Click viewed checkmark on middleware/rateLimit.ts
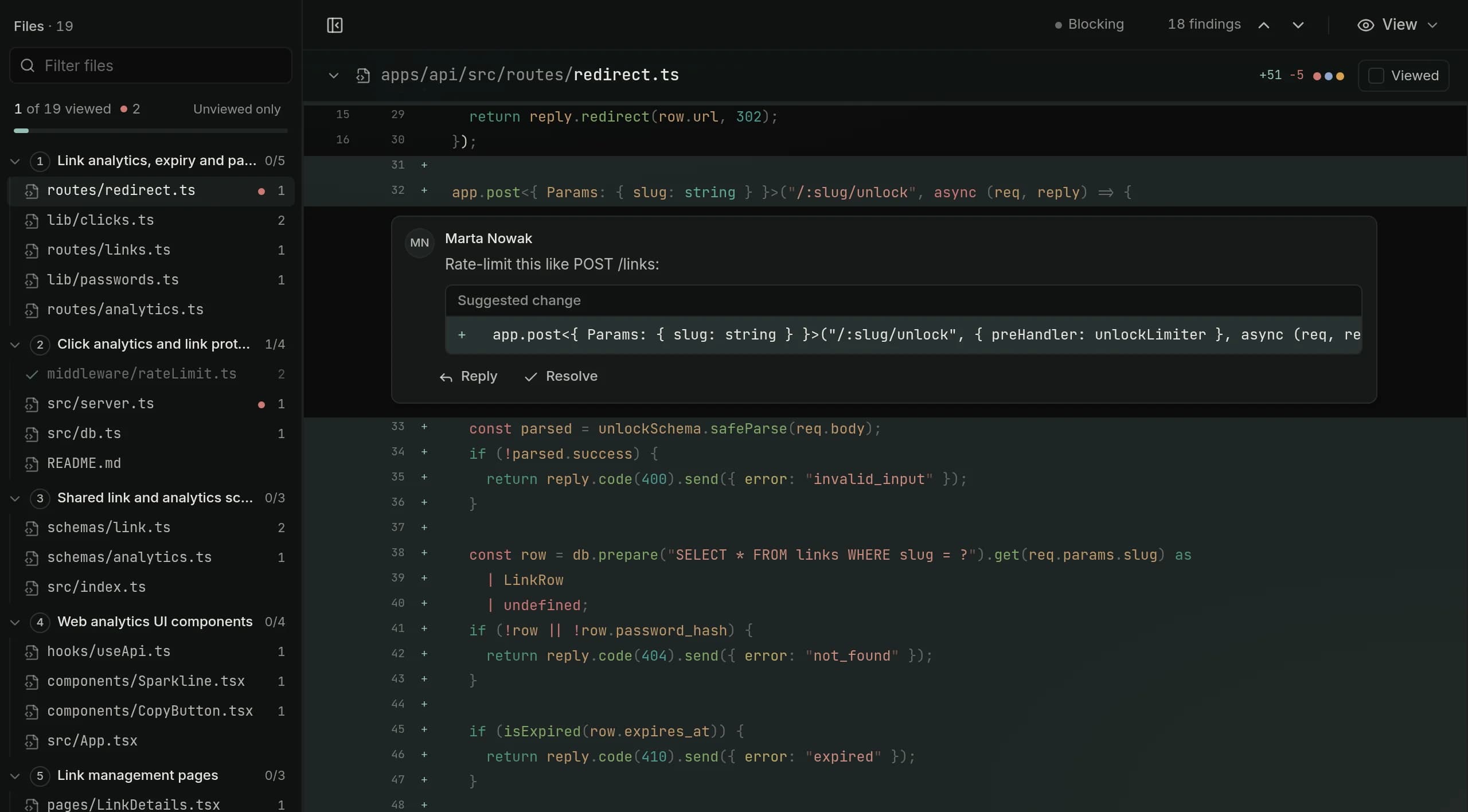Screen dimensions: 1468x812 pyautogui.click(x=32, y=374)
